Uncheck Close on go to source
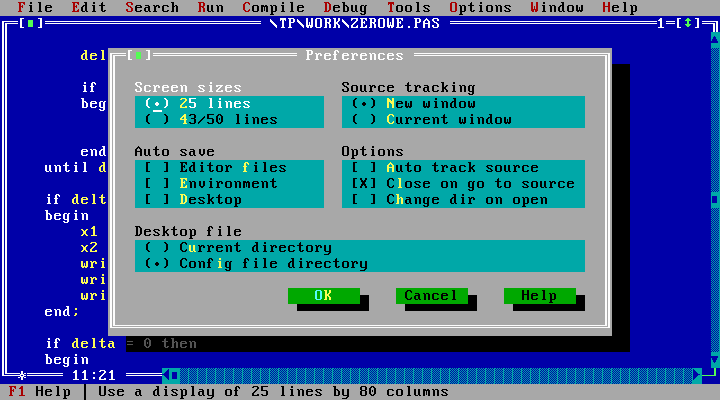The image size is (720, 400). pos(365,183)
